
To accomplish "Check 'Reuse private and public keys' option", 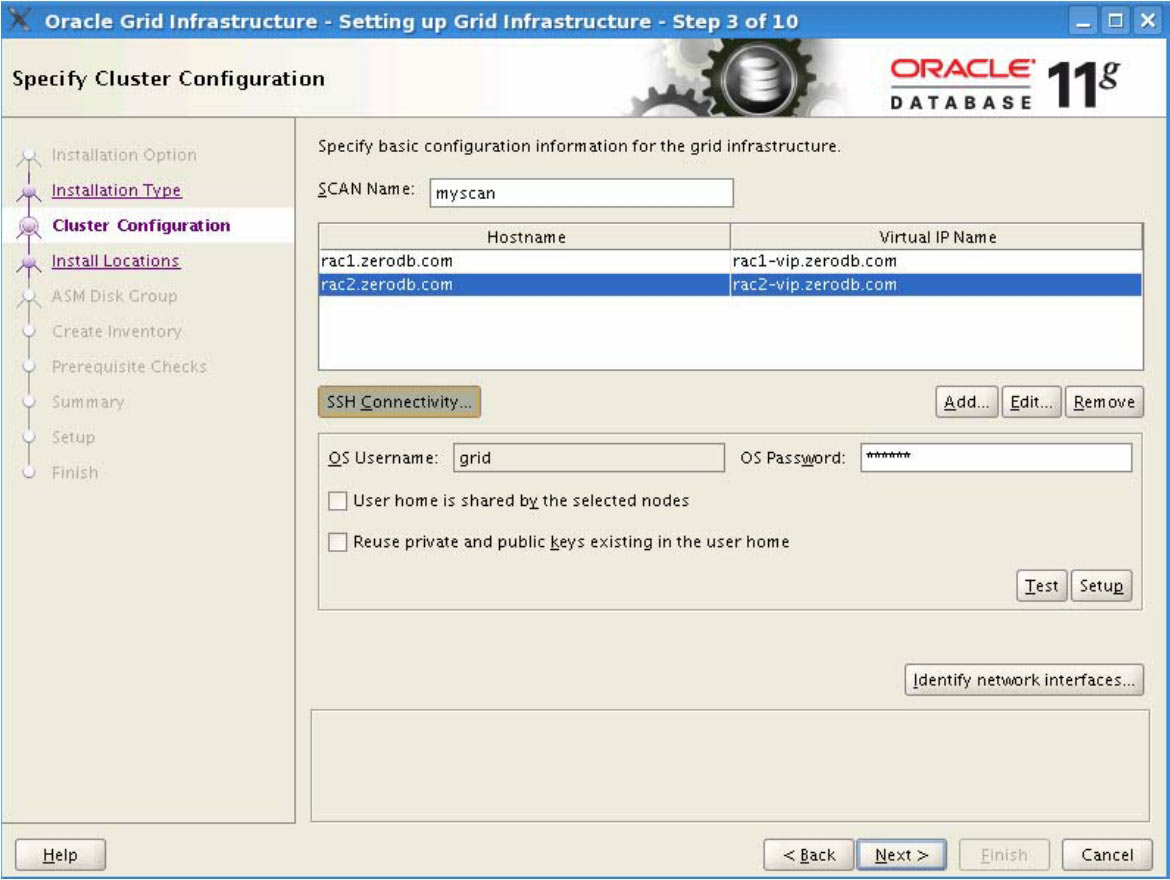I will tap(338, 542).
